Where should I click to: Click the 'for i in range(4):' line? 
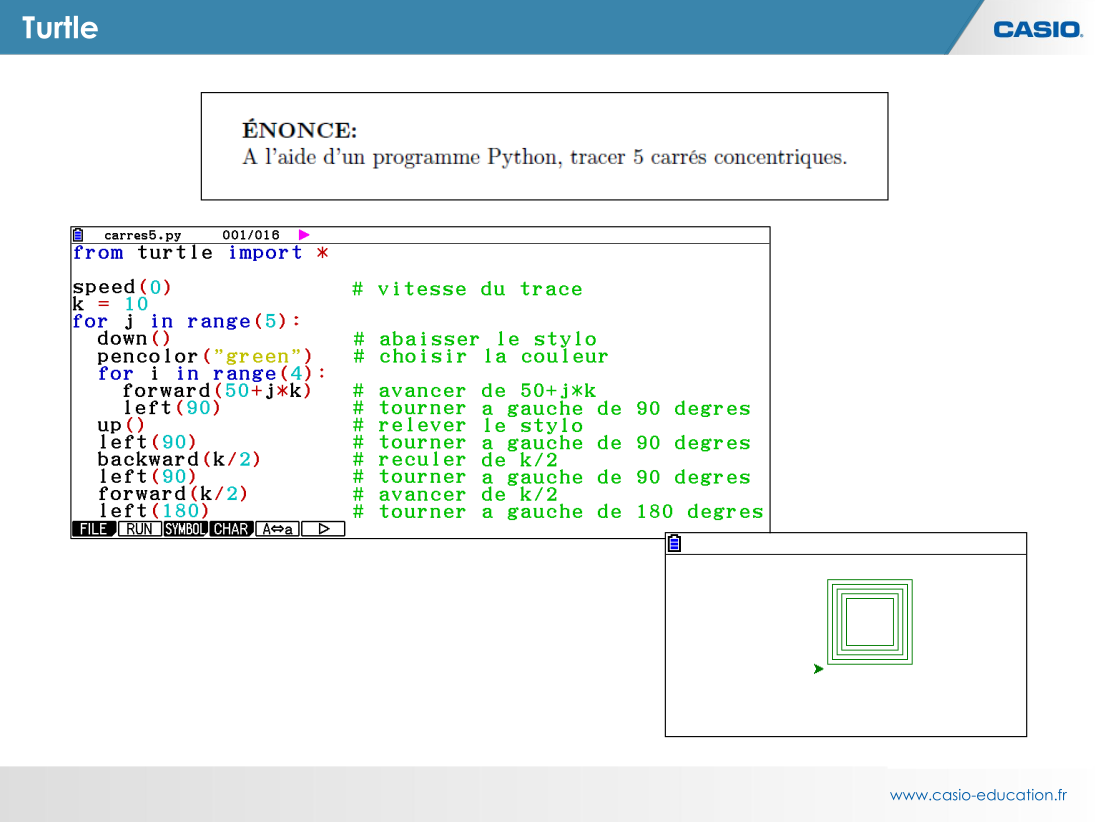coord(212,374)
